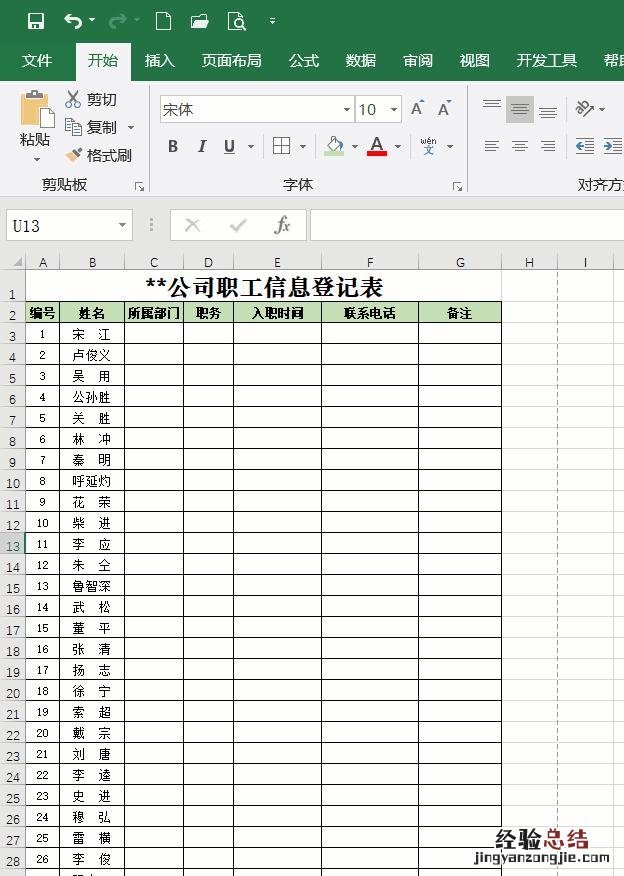Select column F header
624x876 pixels.
click(x=370, y=262)
